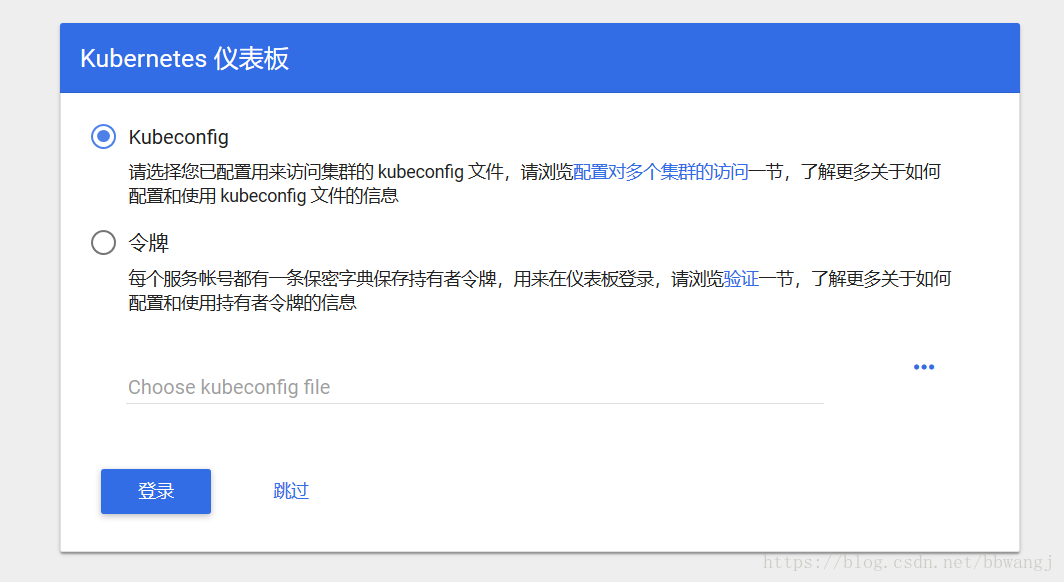Click the Choose kubeconfig file field
The width and height of the screenshot is (1064, 582).
tap(475, 387)
